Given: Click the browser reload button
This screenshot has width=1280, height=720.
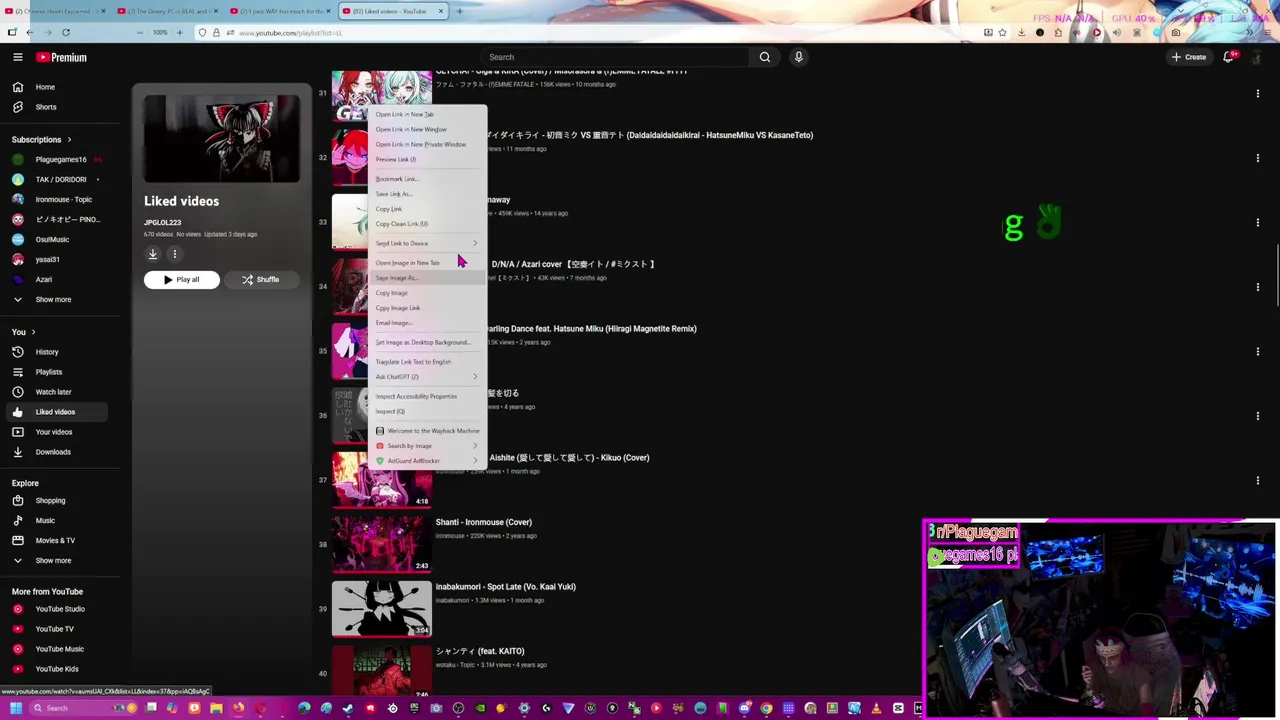Looking at the screenshot, I should tap(66, 32).
